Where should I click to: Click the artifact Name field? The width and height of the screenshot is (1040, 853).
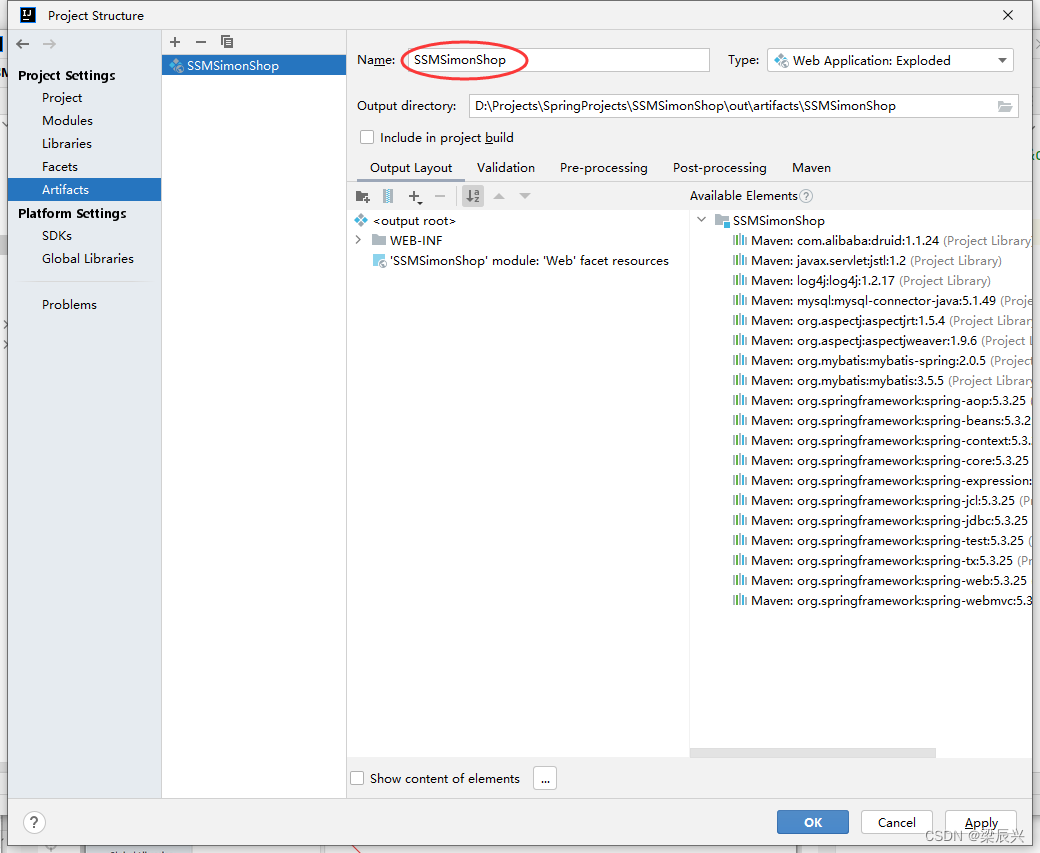557,60
